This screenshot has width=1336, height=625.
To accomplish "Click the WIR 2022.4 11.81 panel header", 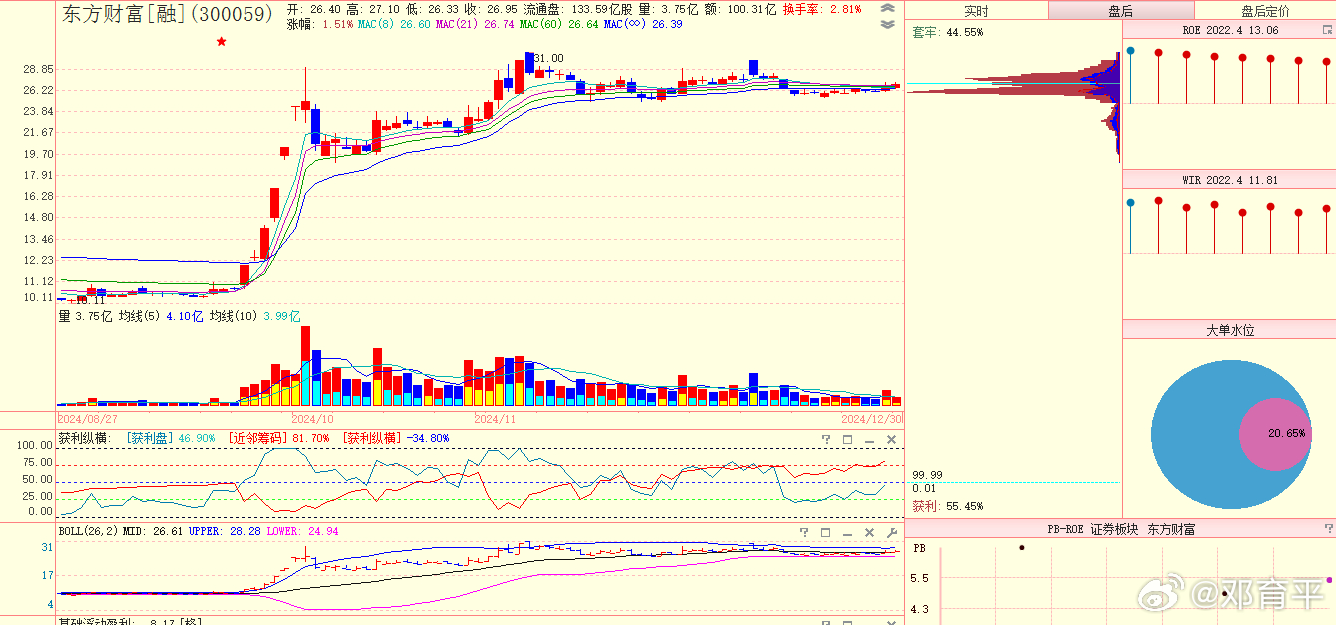I will [1230, 180].
